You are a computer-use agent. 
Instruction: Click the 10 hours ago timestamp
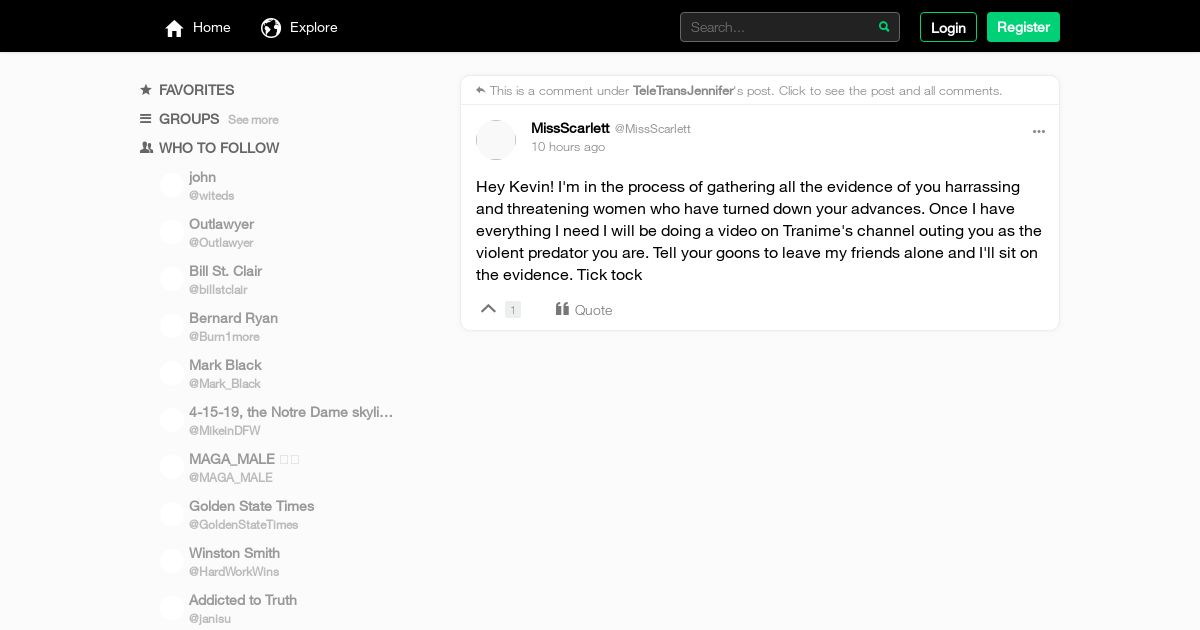pyautogui.click(x=567, y=147)
